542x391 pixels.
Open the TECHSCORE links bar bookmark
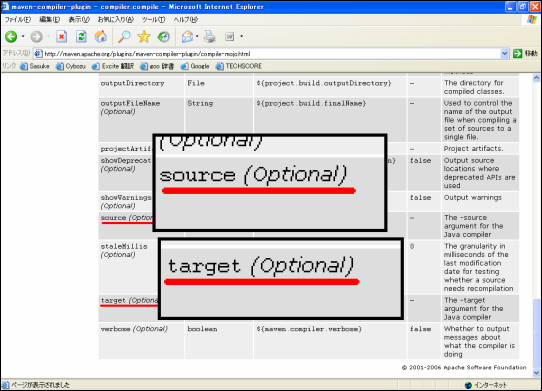click(x=239, y=66)
